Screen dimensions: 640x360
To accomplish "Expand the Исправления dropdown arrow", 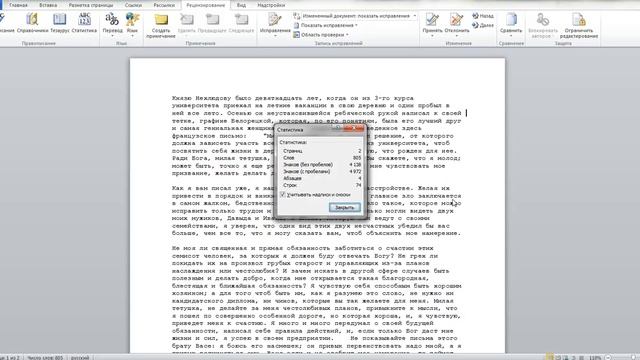I will tap(275, 36).
